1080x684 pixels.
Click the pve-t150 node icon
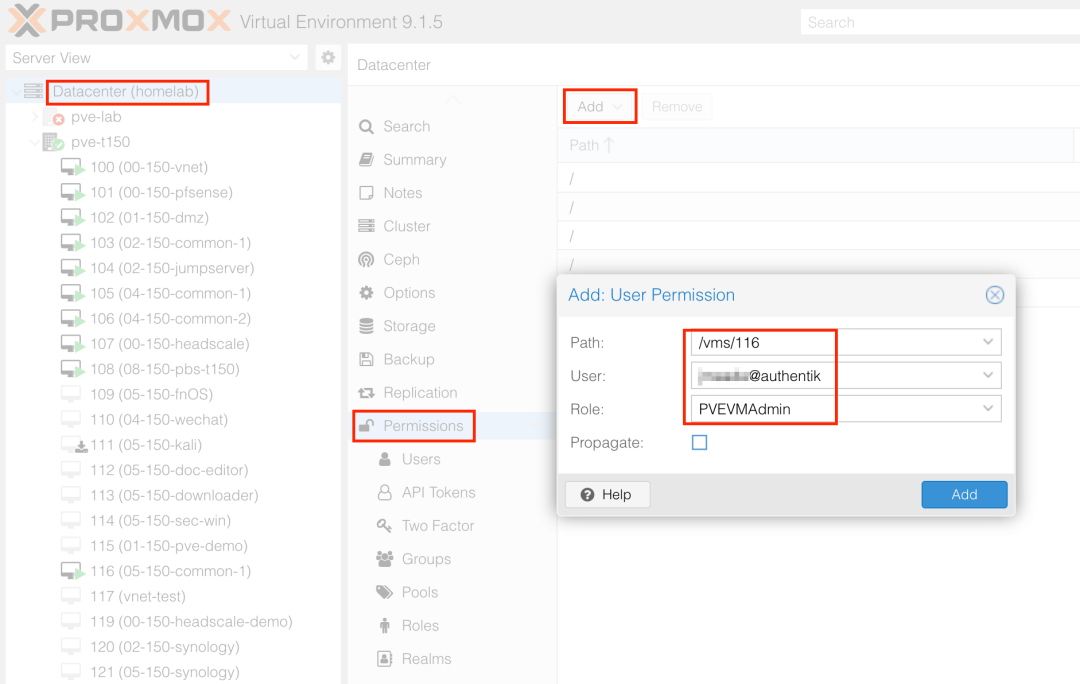click(53, 142)
